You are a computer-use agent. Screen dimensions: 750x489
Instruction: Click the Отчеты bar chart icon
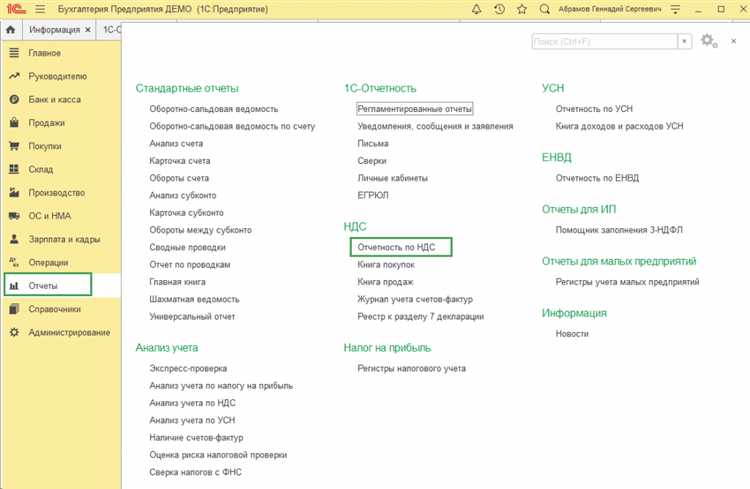click(x=14, y=286)
